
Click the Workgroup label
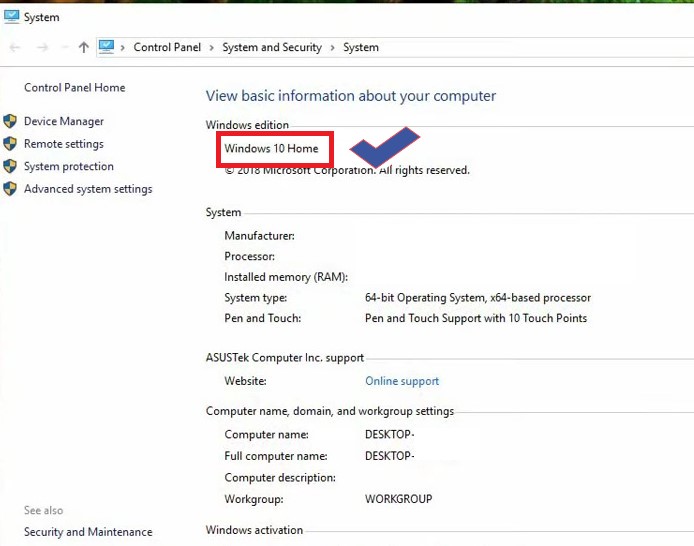[254, 499]
